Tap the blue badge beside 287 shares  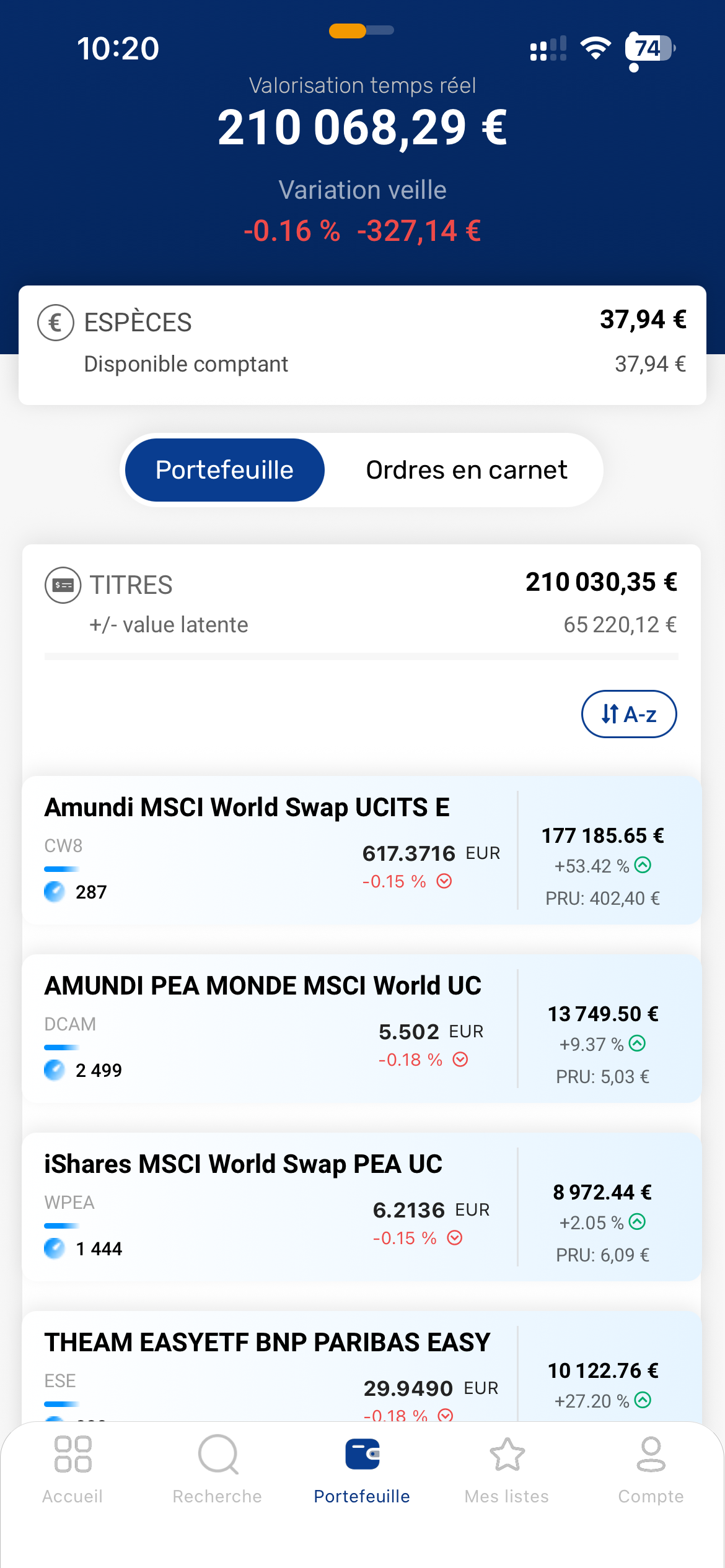[55, 892]
